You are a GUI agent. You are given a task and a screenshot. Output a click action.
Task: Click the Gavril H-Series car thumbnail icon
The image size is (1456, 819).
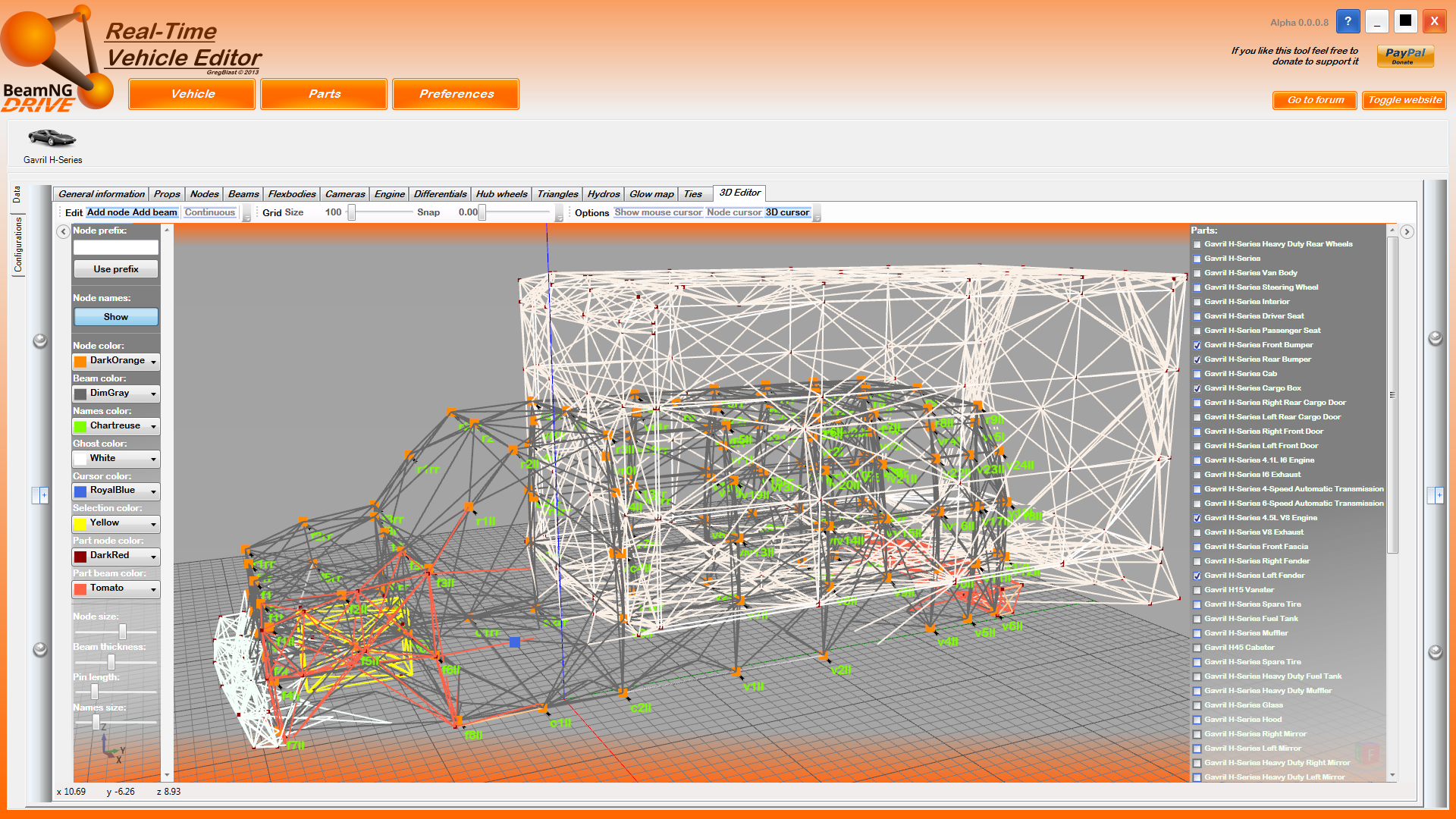pos(52,137)
